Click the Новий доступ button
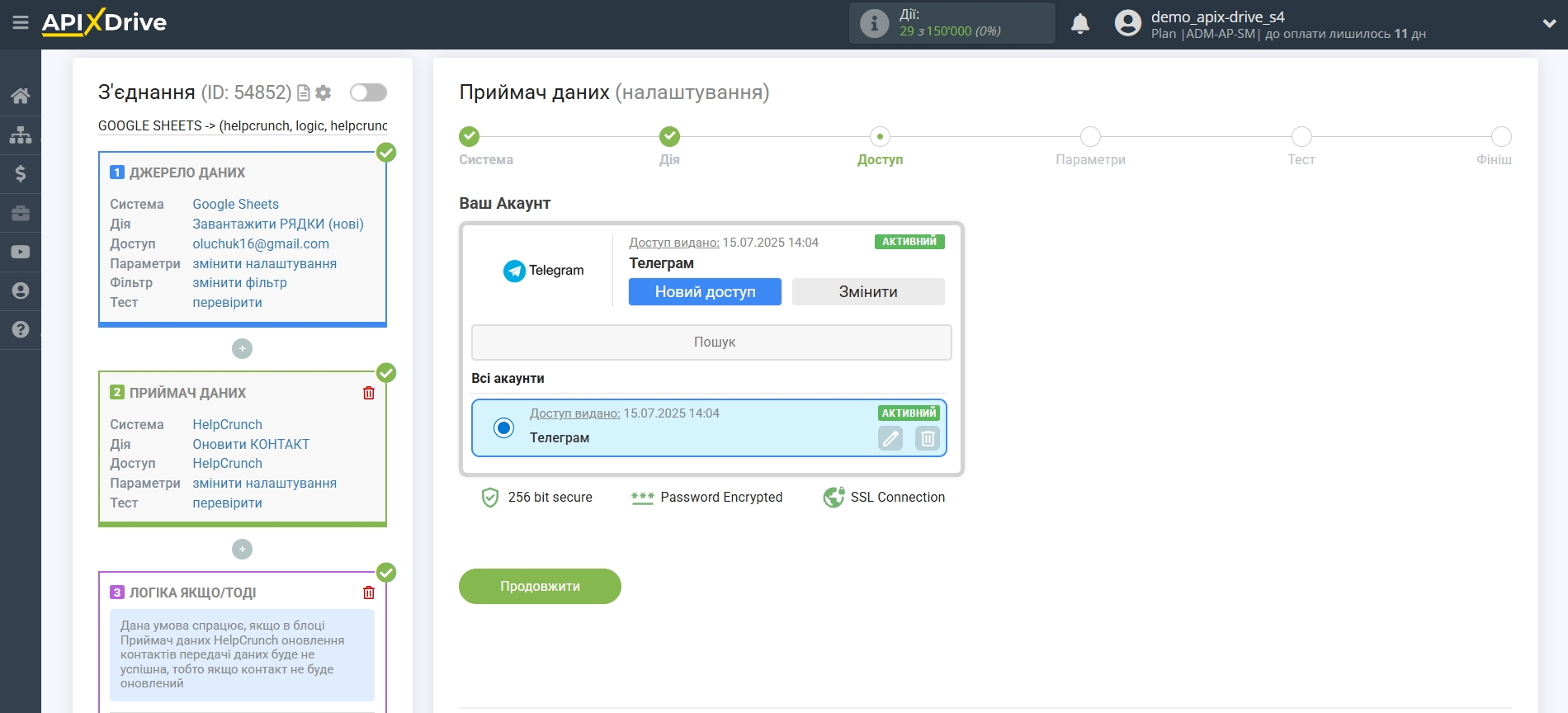 pos(705,291)
